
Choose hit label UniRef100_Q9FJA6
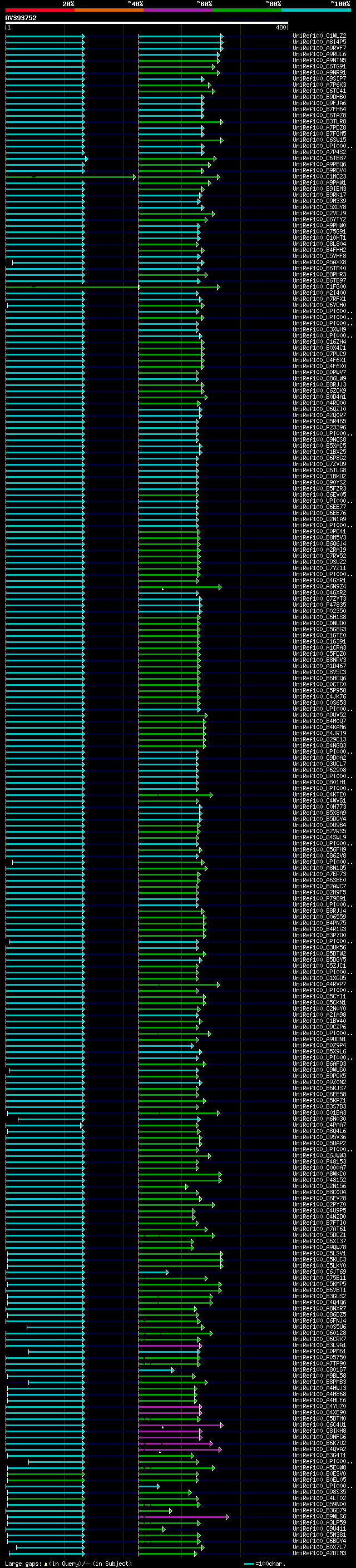tap(319, 103)
